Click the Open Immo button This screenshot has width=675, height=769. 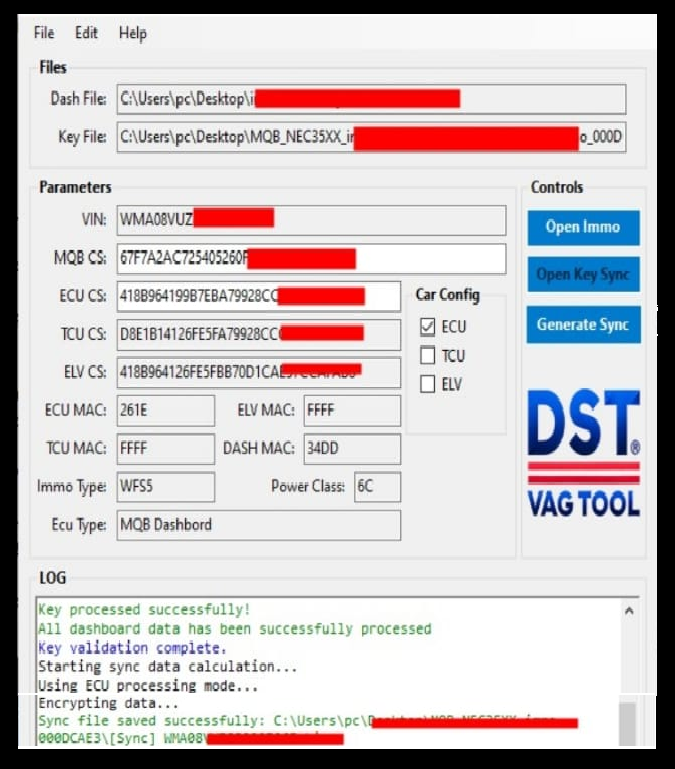pyautogui.click(x=583, y=227)
